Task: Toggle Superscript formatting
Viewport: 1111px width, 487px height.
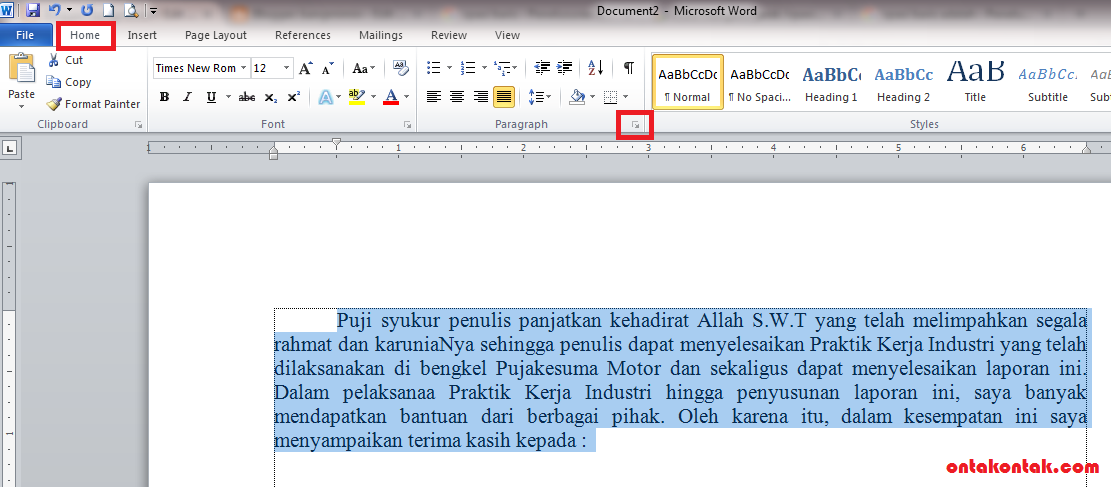Action: pyautogui.click(x=293, y=97)
